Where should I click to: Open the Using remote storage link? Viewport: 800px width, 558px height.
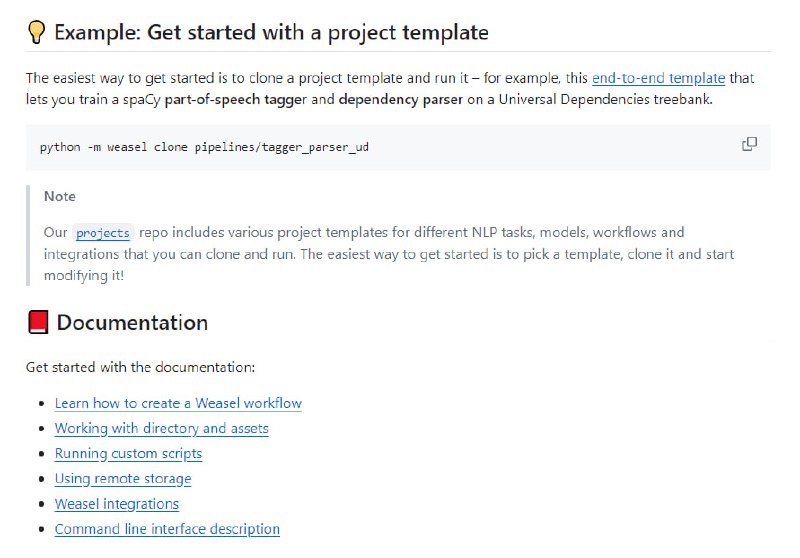(122, 478)
